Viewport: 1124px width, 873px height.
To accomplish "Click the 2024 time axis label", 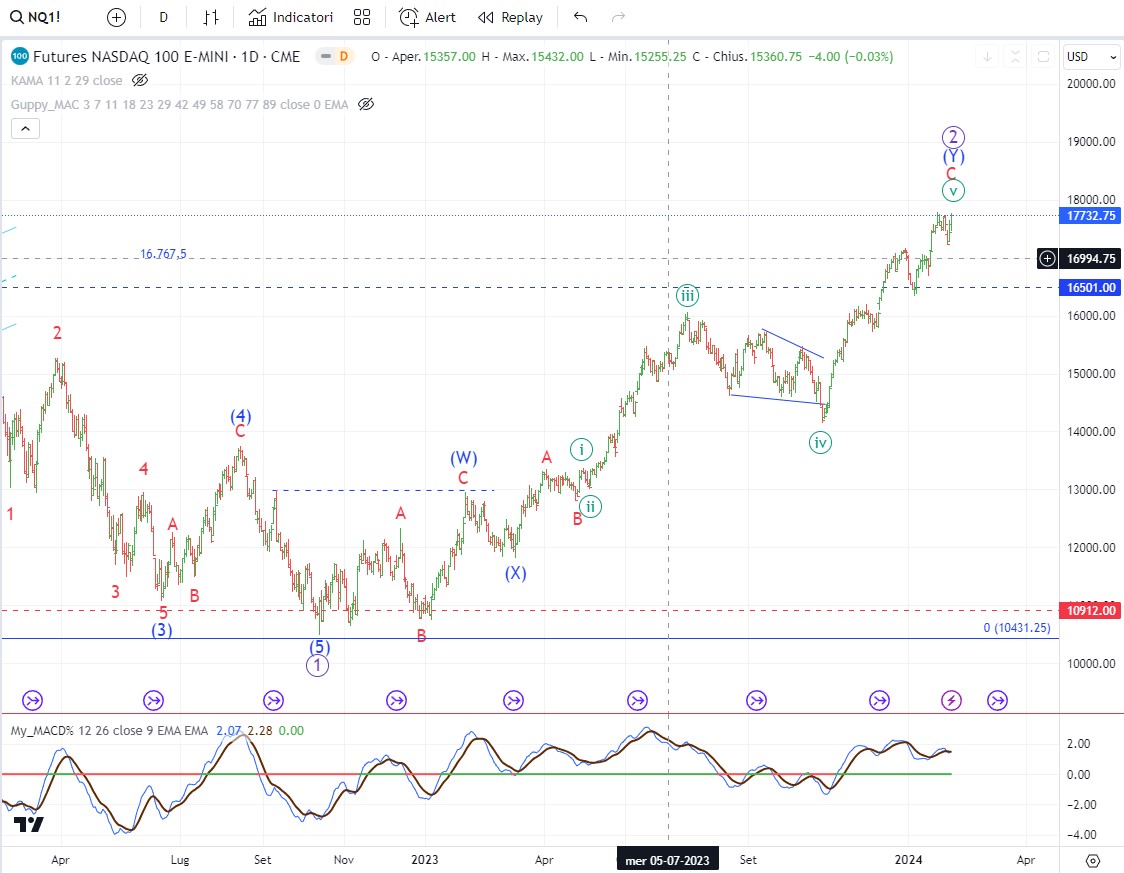I will [908, 860].
